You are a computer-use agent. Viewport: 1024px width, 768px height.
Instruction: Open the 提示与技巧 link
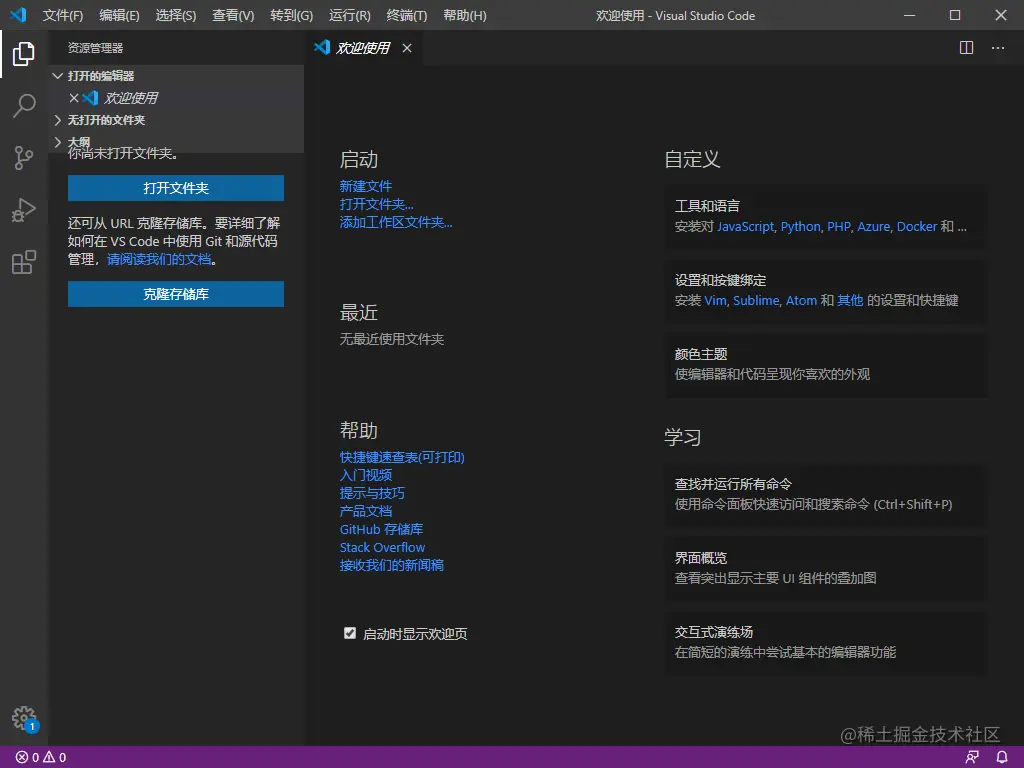372,493
